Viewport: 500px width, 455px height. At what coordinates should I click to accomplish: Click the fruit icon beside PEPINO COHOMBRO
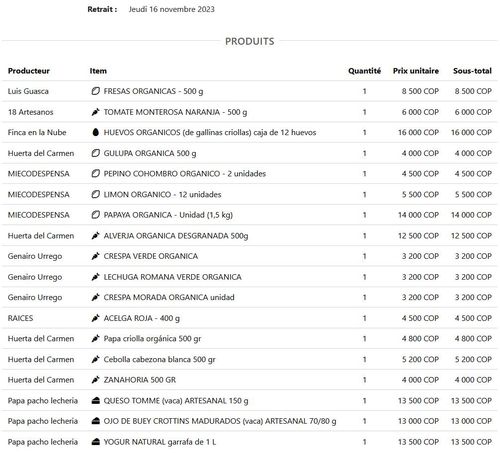(x=95, y=174)
